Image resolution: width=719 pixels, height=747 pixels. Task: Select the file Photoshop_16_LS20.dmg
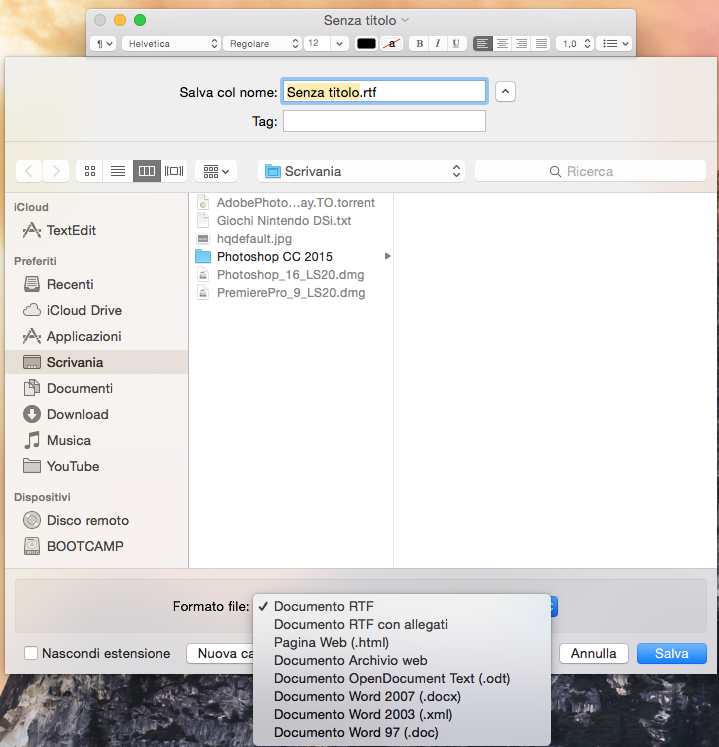click(290, 275)
